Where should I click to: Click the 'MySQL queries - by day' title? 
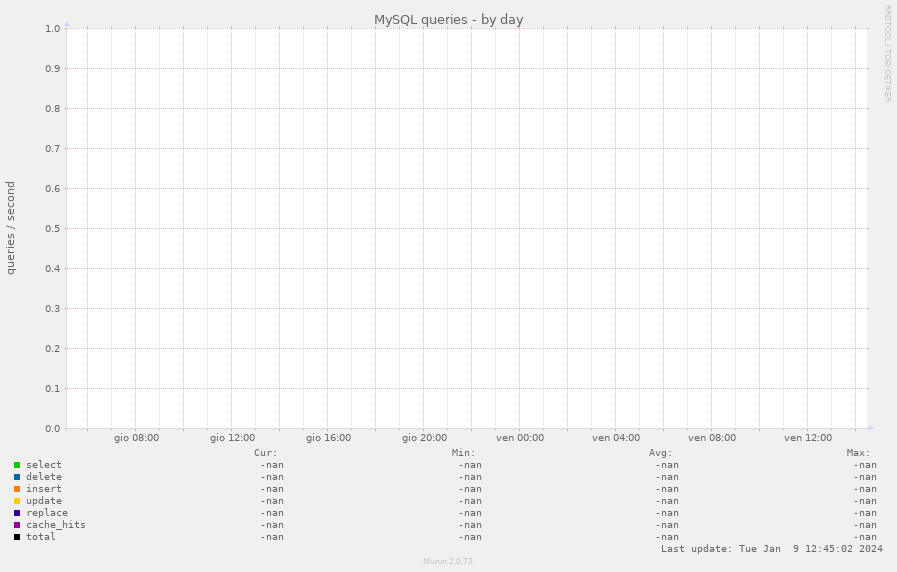448,20
